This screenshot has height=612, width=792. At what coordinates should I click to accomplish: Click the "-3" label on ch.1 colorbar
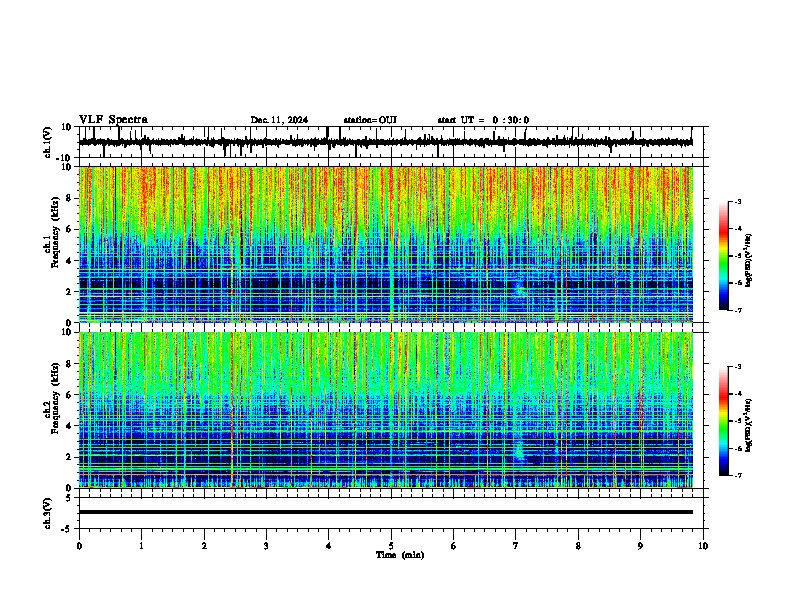738,201
